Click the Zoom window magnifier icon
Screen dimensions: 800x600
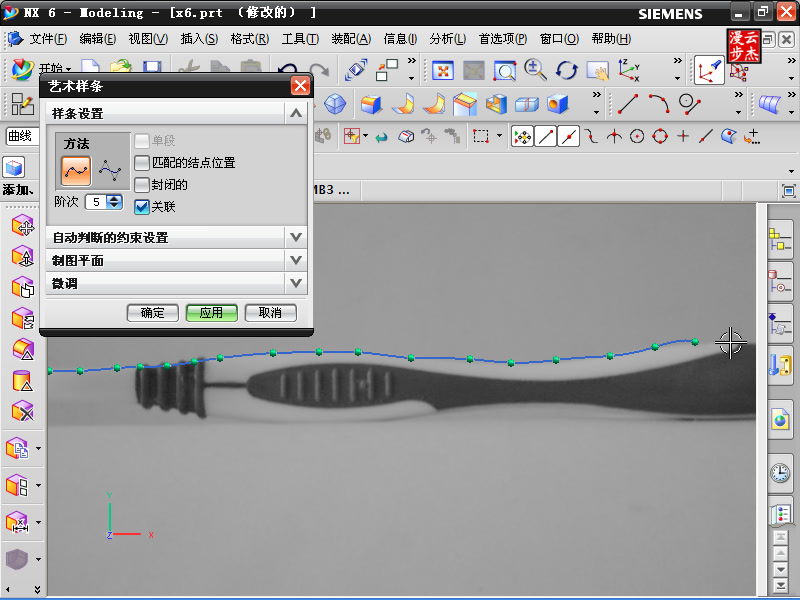[505, 71]
